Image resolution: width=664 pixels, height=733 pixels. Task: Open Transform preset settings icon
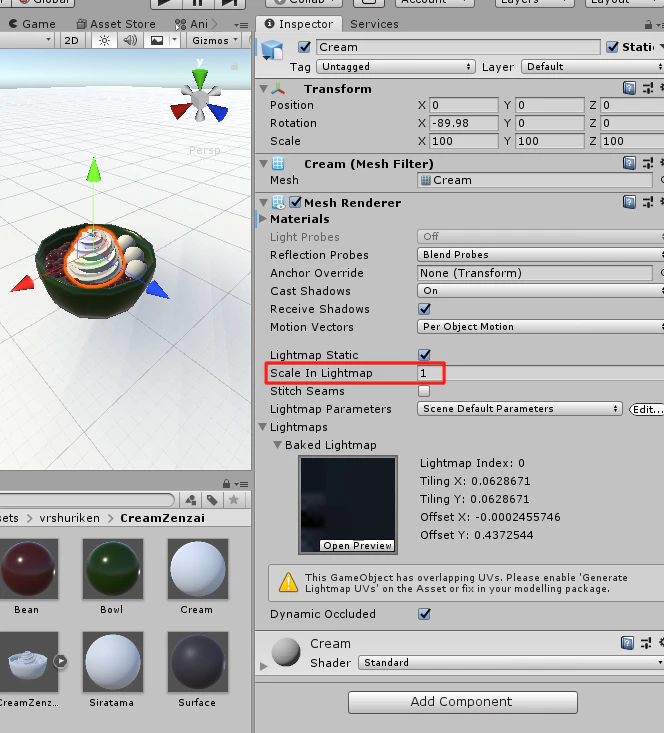pyautogui.click(x=648, y=88)
